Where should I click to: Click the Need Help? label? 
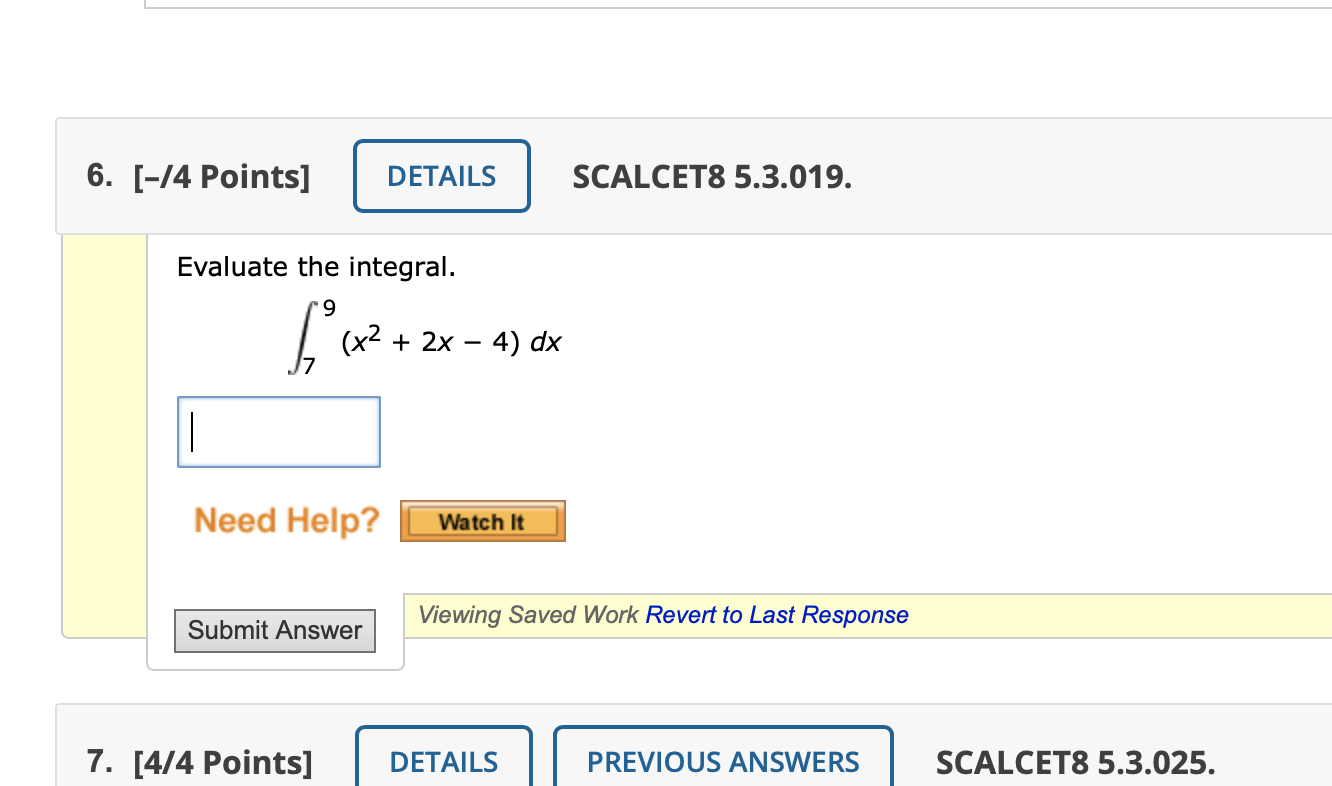coord(285,520)
